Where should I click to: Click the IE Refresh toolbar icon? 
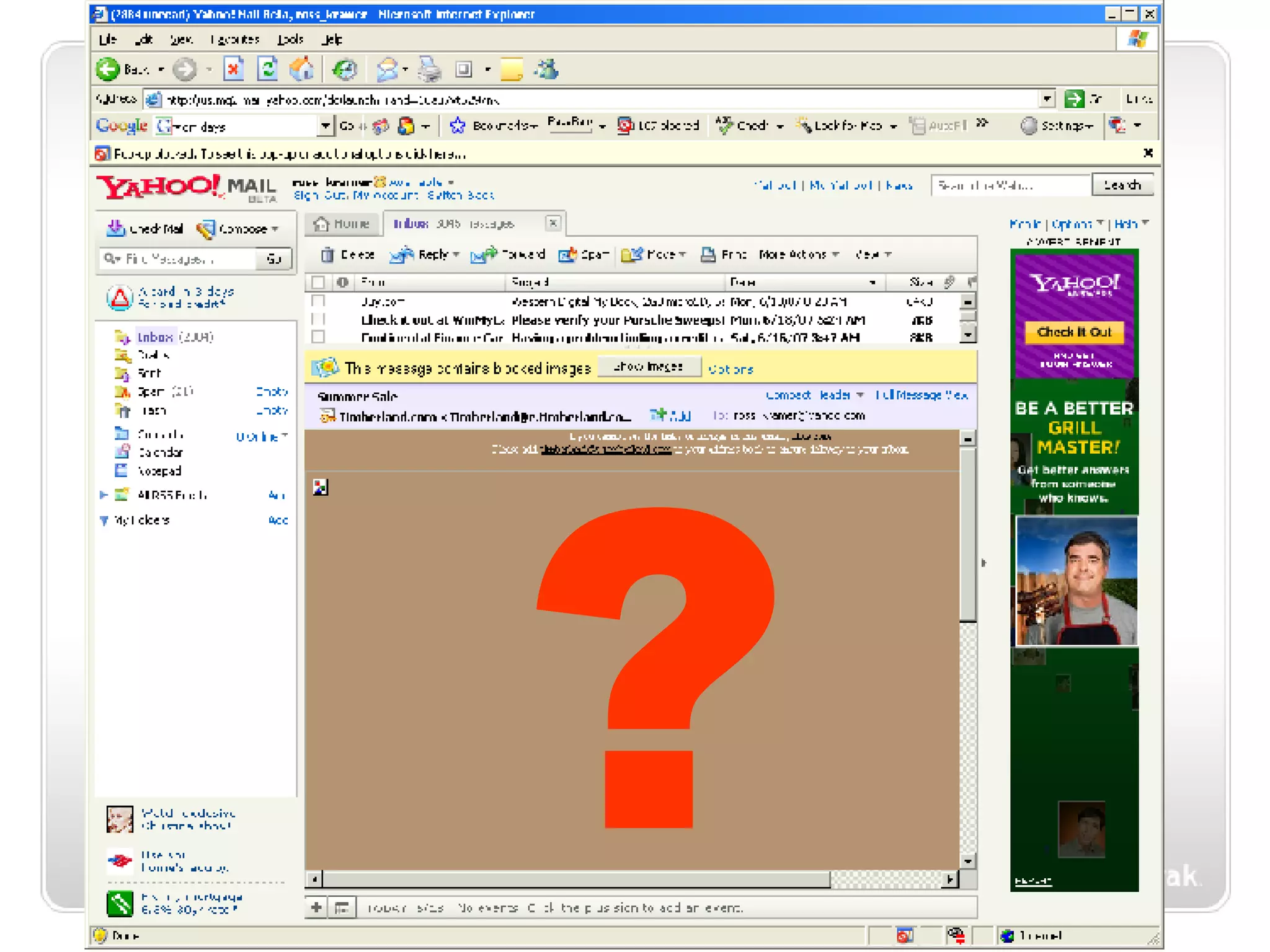[x=268, y=69]
